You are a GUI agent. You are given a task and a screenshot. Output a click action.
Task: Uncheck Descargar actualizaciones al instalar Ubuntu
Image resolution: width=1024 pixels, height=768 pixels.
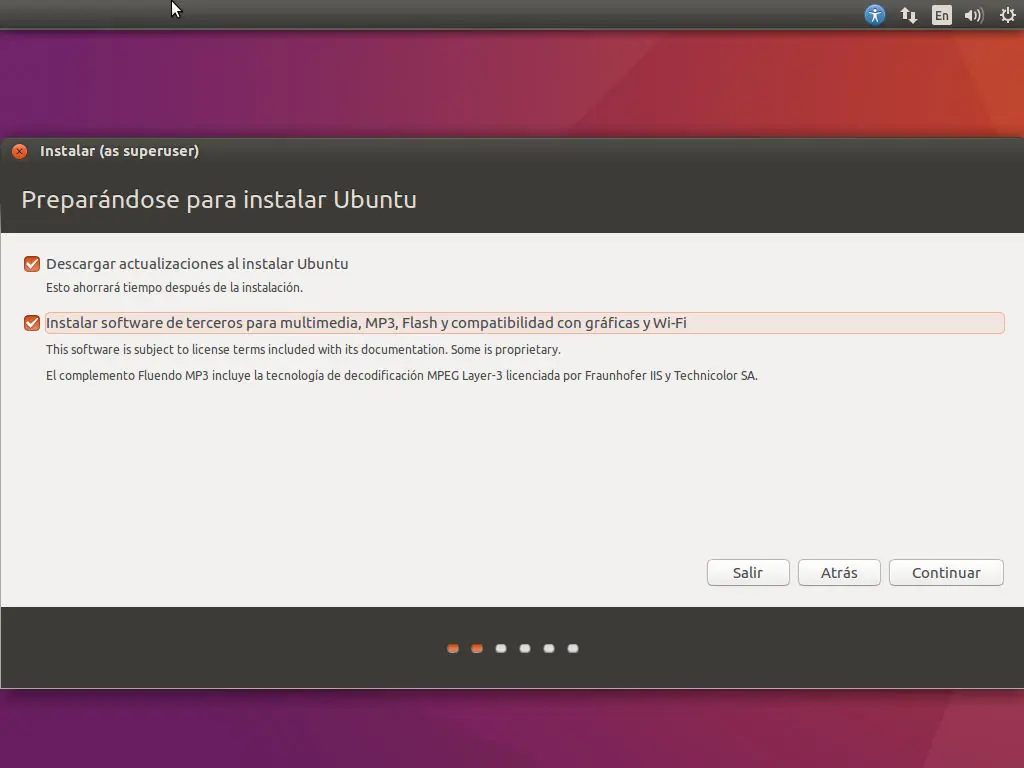[x=31, y=264]
